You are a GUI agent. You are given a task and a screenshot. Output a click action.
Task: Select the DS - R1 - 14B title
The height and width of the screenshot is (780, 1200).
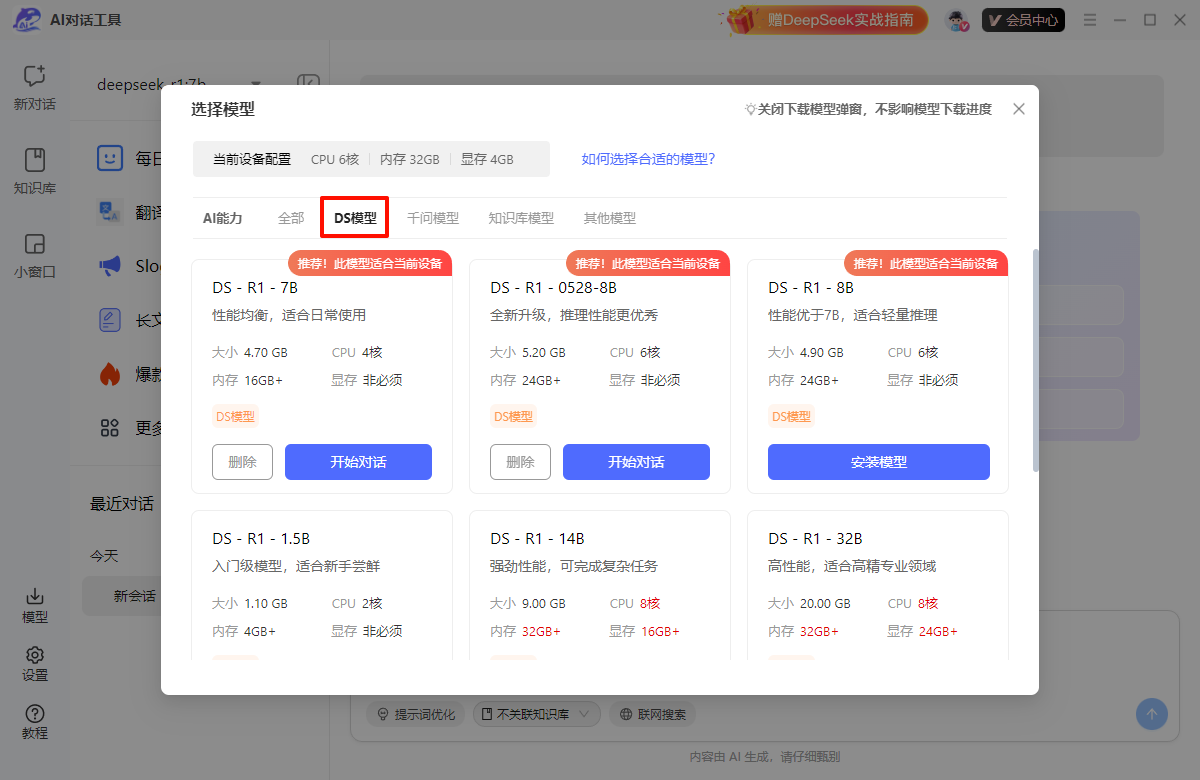click(537, 538)
